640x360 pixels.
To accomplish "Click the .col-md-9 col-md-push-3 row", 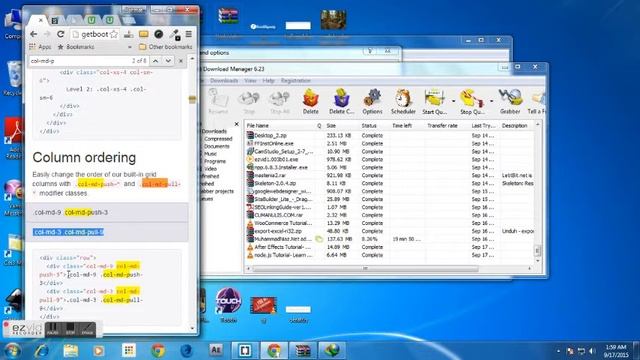I will click(107, 212).
